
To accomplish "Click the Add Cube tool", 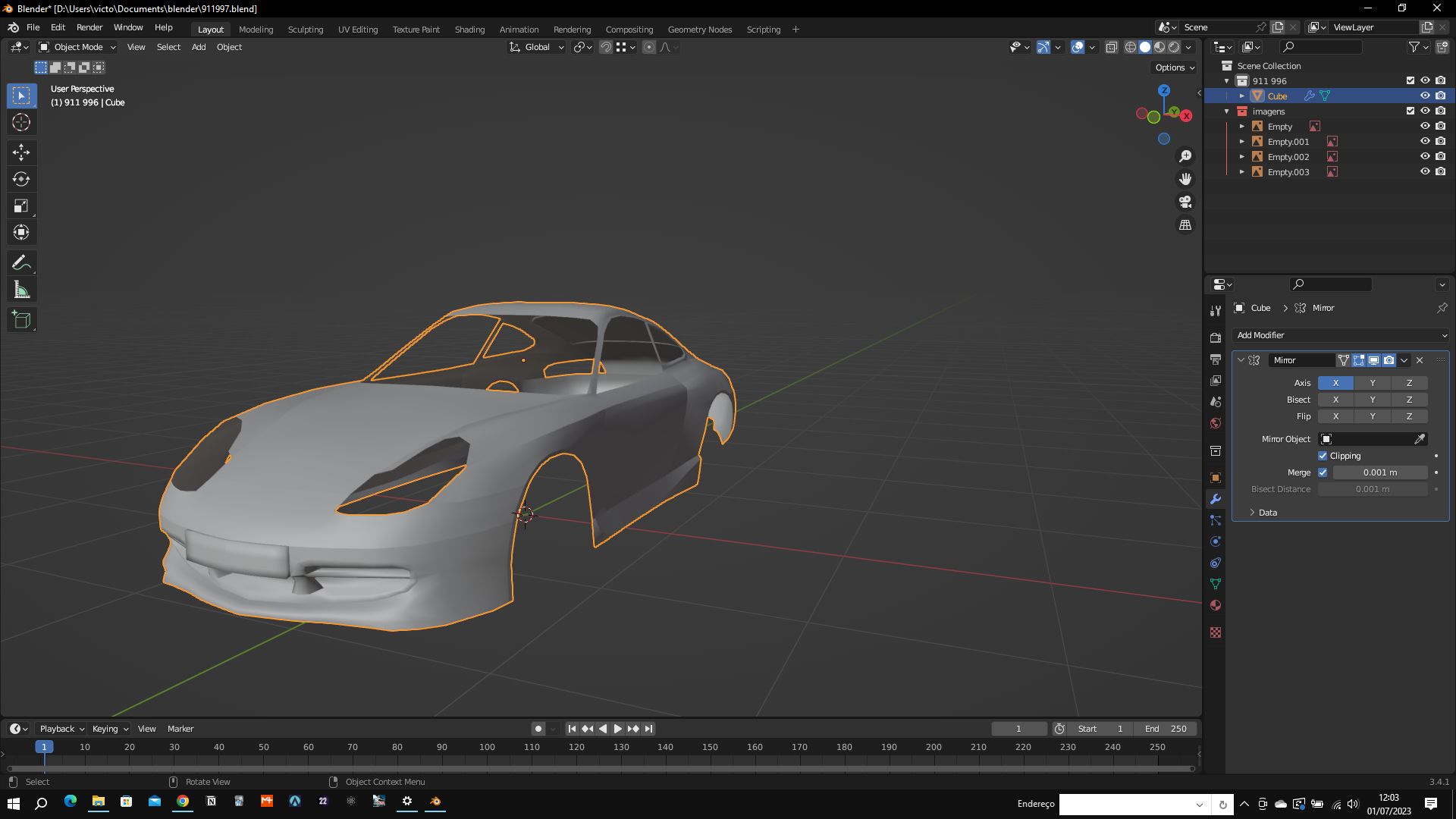I will (x=20, y=320).
